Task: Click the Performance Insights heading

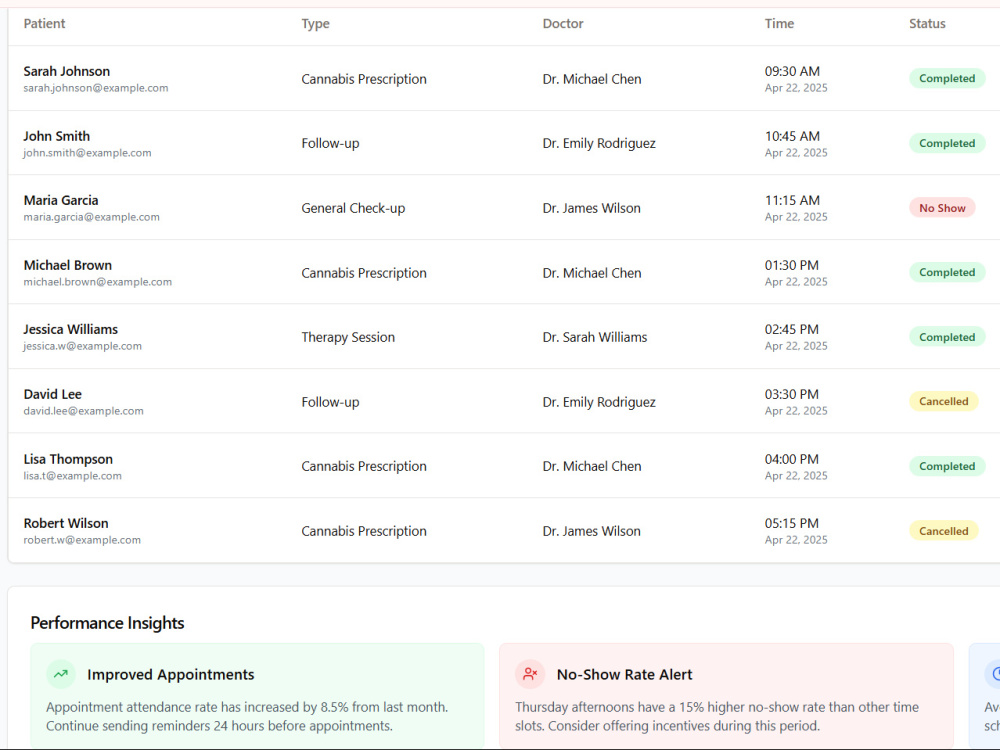Action: 107,623
